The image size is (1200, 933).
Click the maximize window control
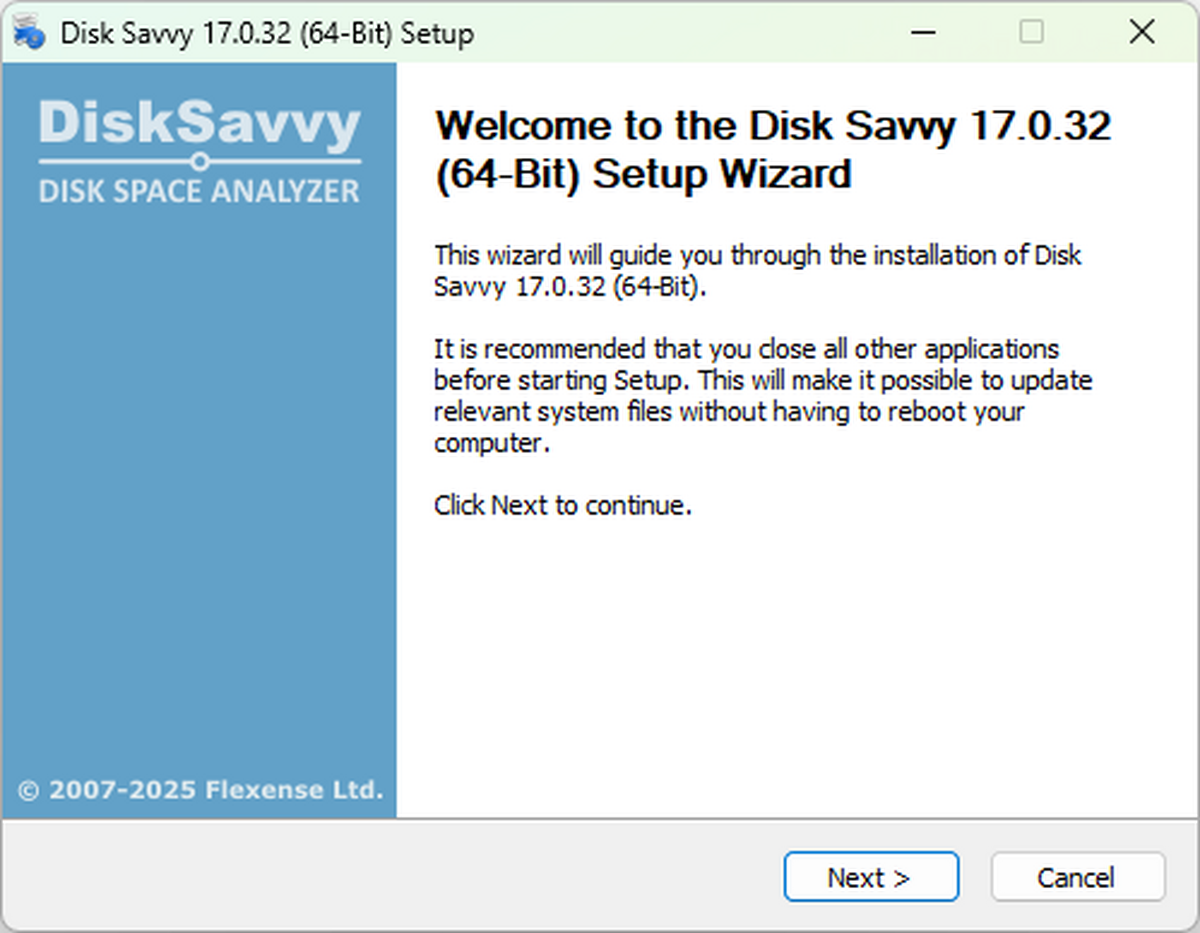pyautogui.click(x=1032, y=32)
